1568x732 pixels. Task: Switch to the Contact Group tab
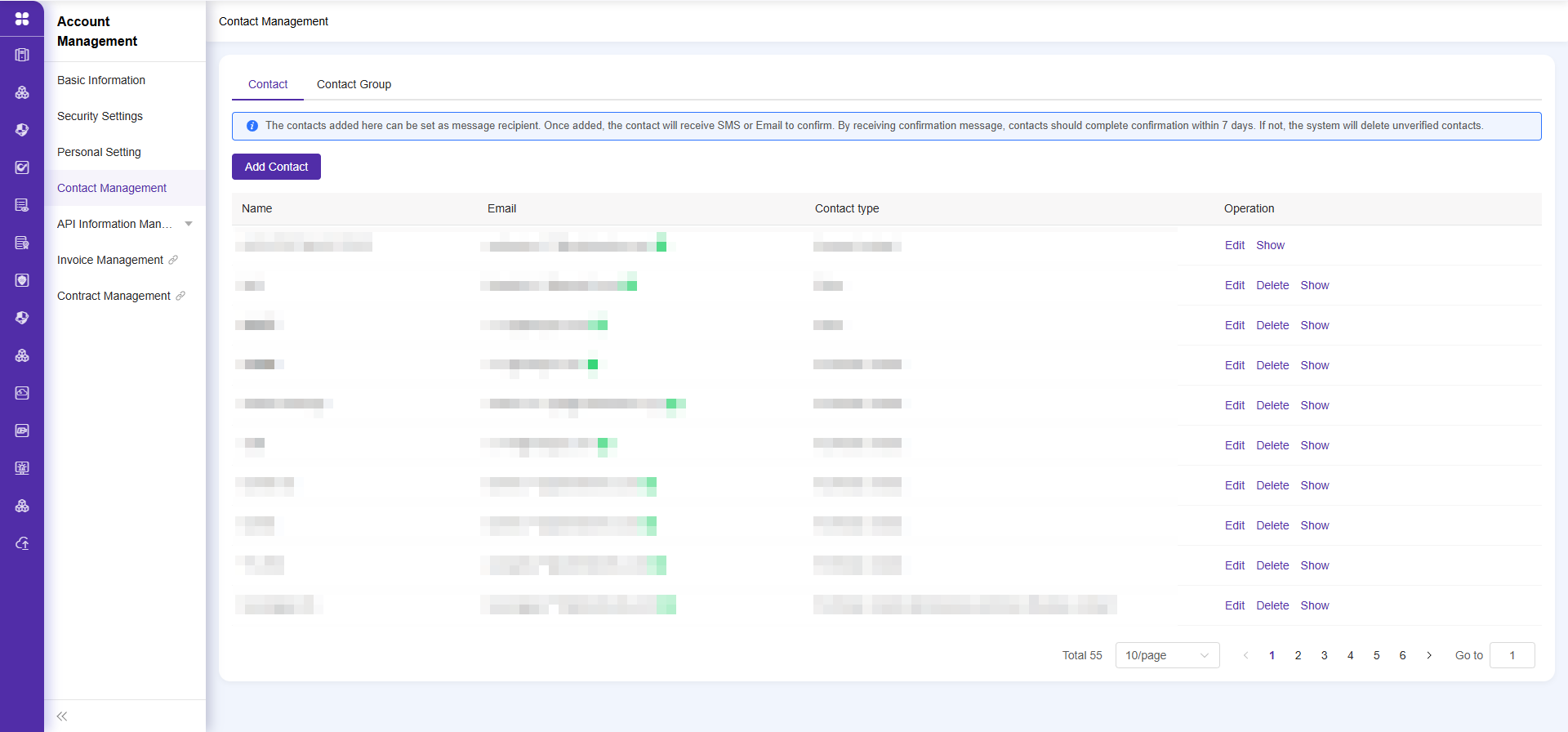[354, 84]
